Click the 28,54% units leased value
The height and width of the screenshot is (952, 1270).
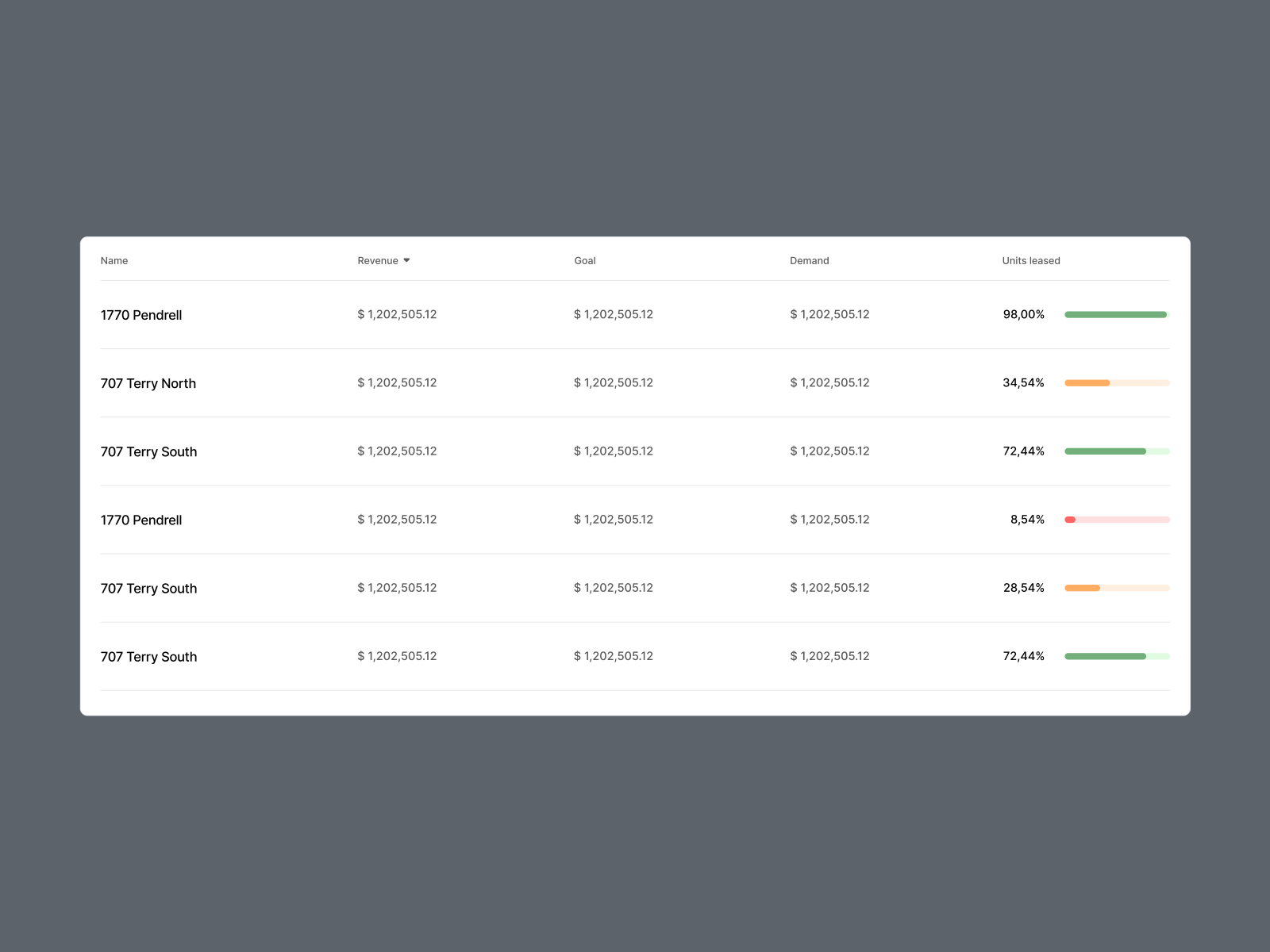tap(1024, 588)
